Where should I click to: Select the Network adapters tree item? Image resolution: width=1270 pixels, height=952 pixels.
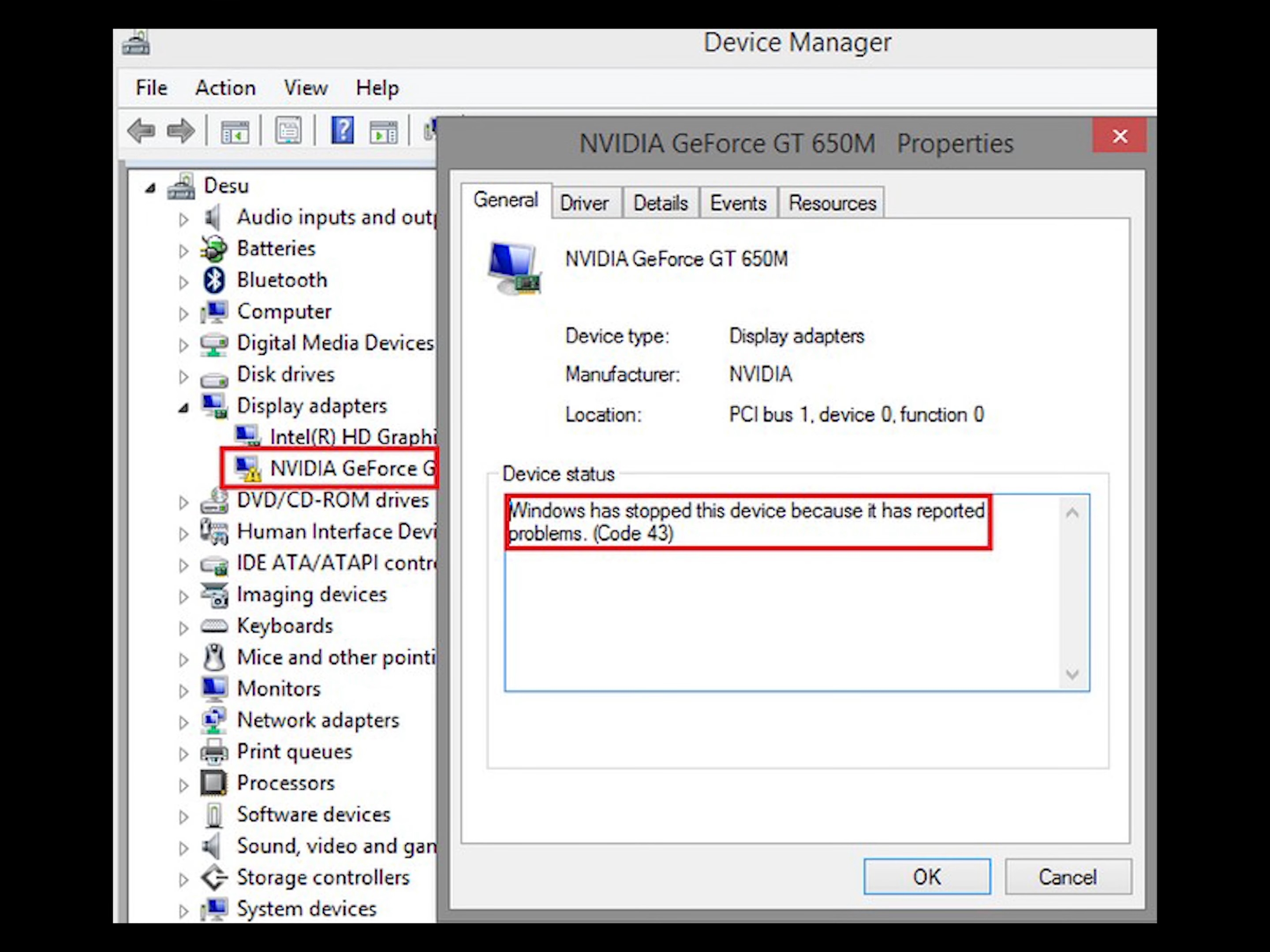click(x=318, y=721)
